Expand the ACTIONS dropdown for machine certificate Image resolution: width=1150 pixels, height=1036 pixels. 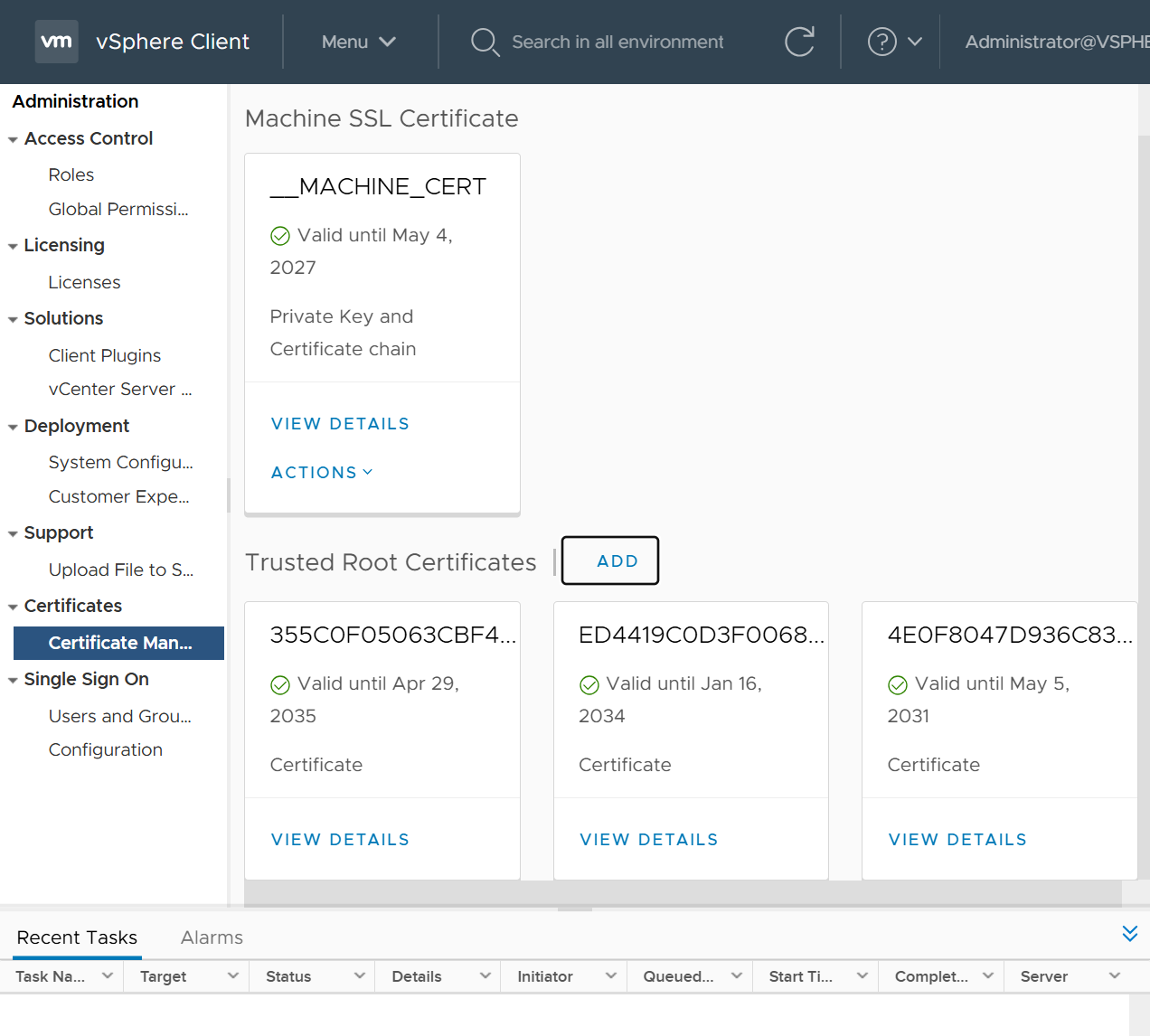[x=322, y=473]
